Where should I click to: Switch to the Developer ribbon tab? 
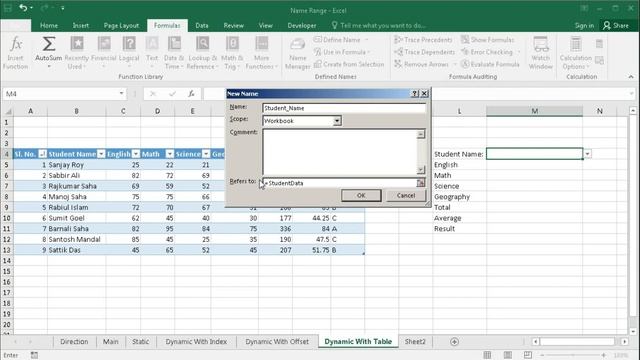(302, 25)
